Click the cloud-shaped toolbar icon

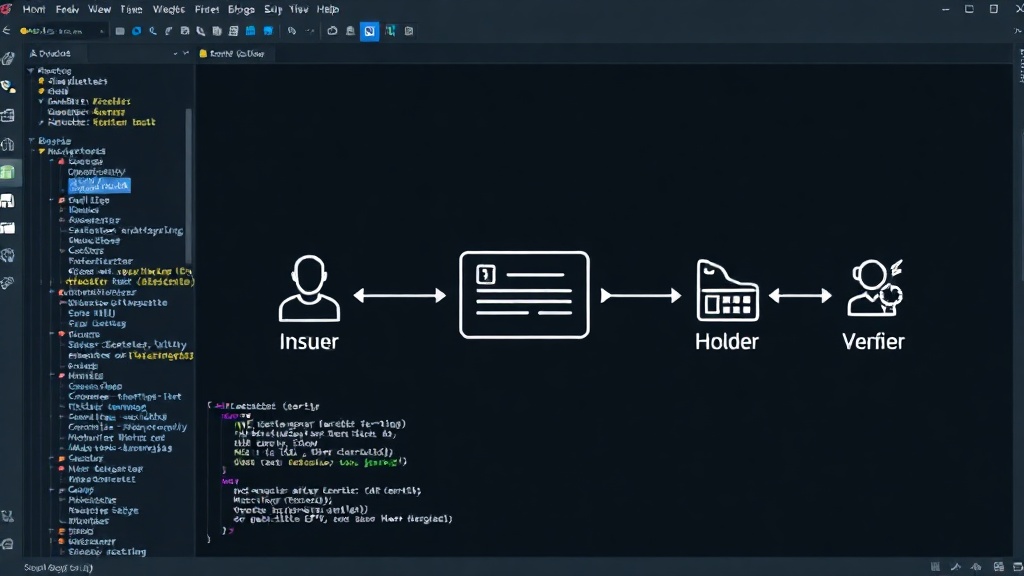(332, 31)
